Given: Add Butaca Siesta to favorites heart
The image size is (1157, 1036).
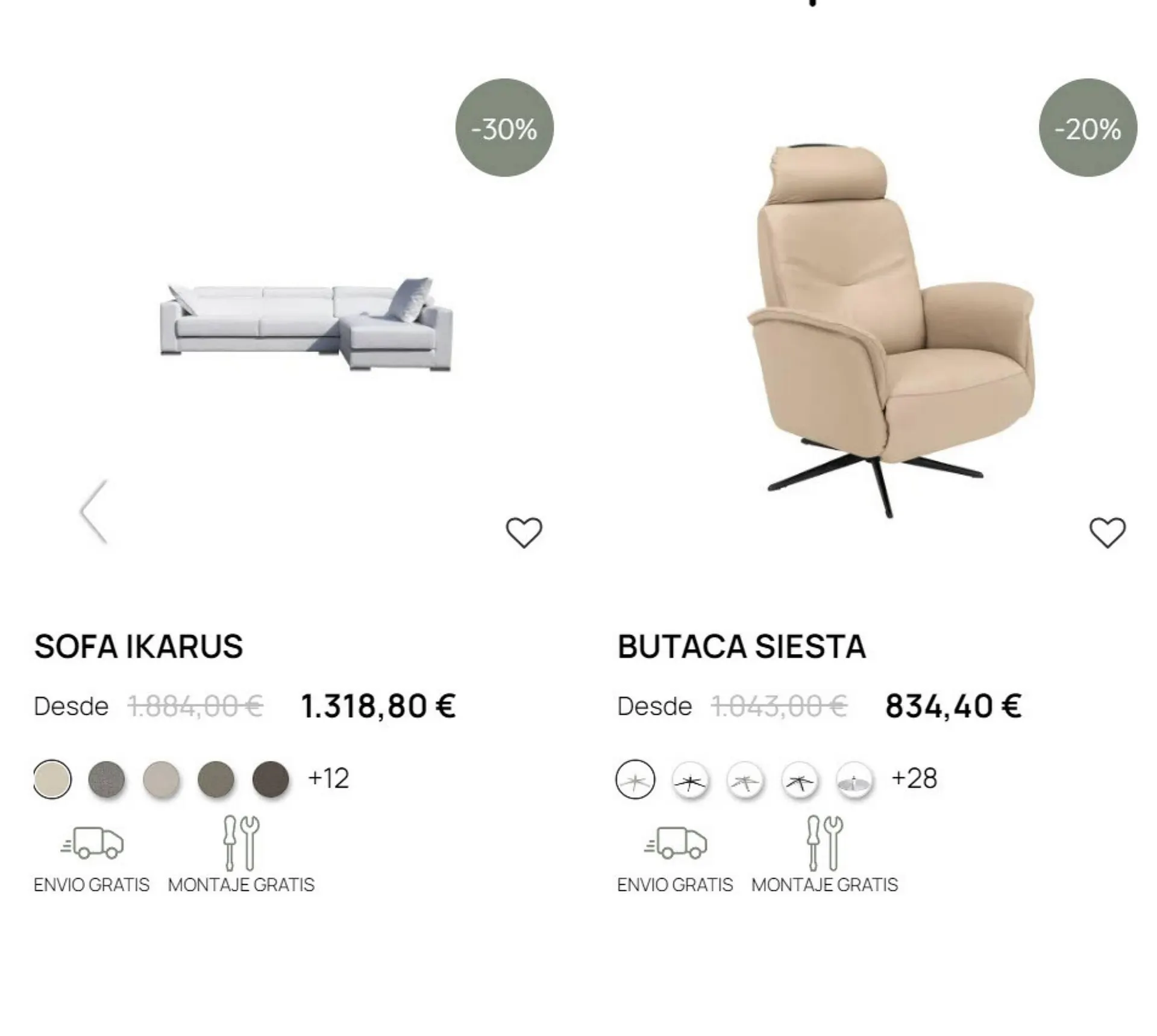Looking at the screenshot, I should 1108,532.
